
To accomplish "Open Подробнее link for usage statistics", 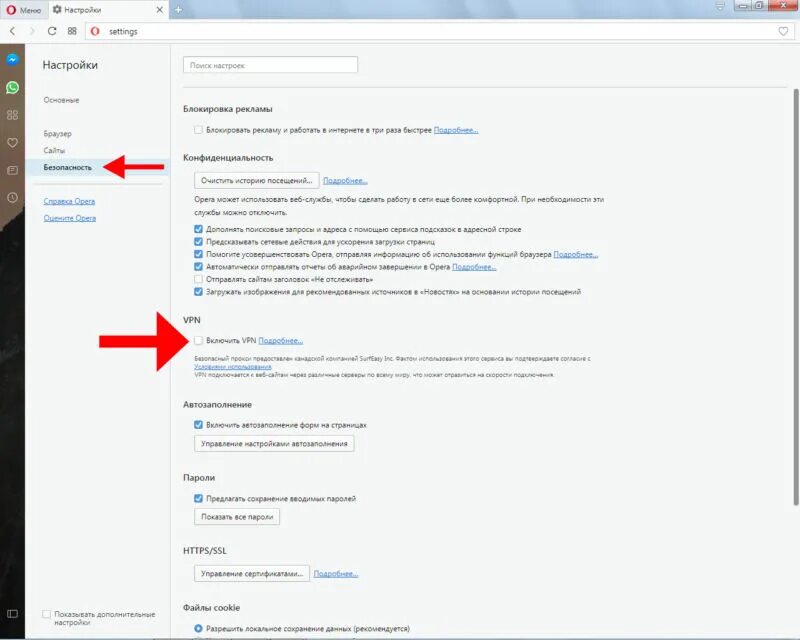I will (x=576, y=254).
